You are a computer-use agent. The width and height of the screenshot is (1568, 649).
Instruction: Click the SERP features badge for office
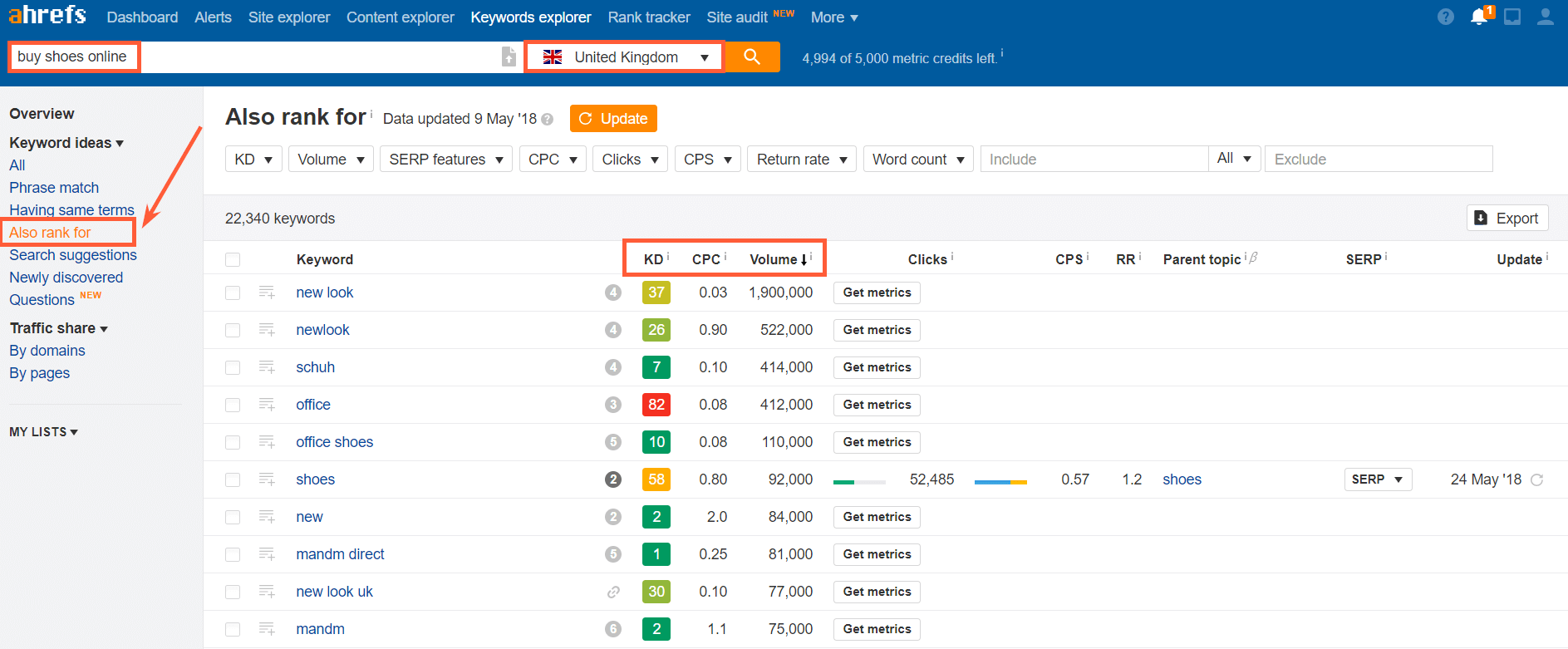pyautogui.click(x=613, y=405)
